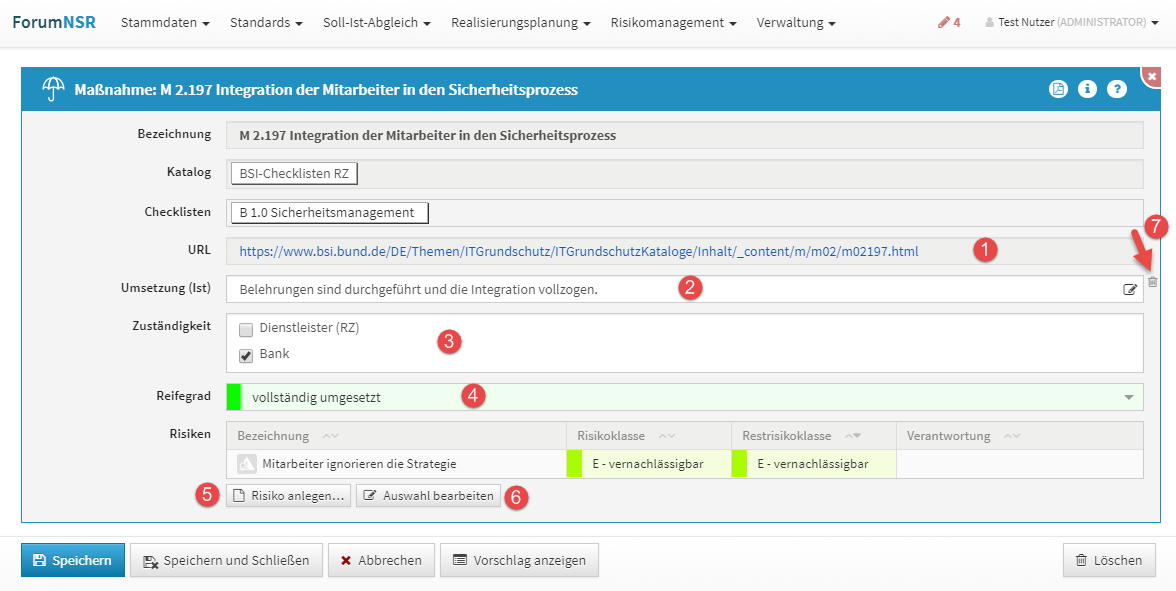Uncheck the Bank checkbox
Screen dimensions: 1176x591
(x=246, y=355)
